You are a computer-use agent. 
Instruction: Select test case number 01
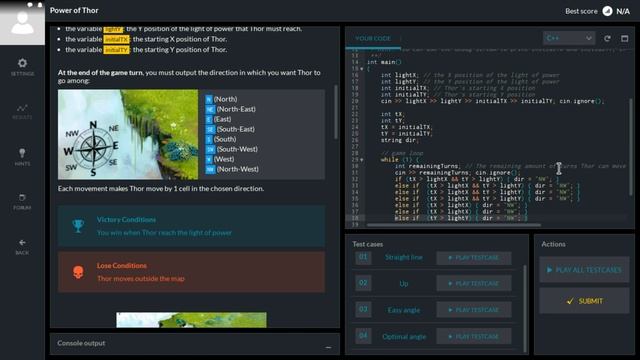(363, 257)
